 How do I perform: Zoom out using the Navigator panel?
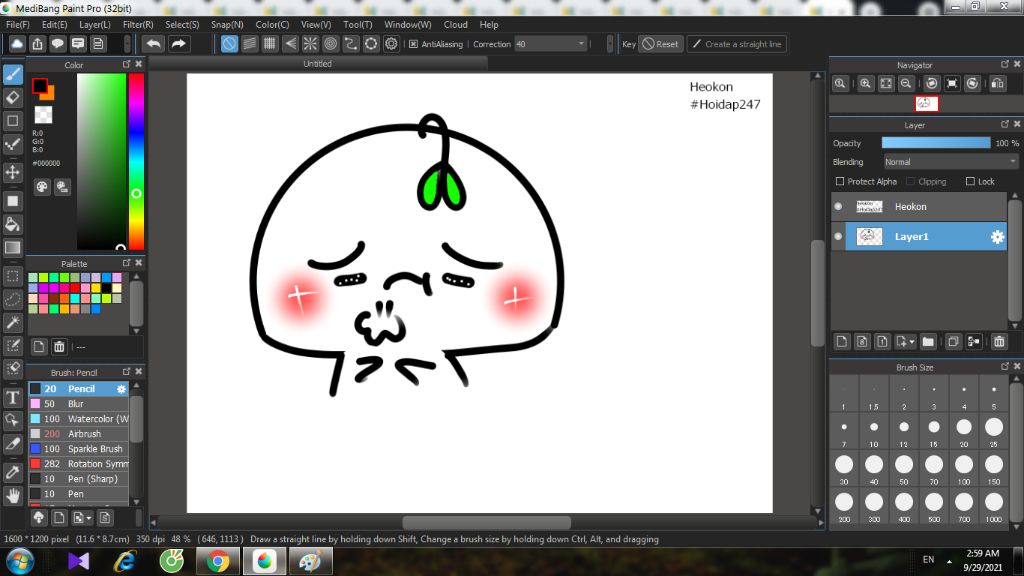(x=906, y=84)
